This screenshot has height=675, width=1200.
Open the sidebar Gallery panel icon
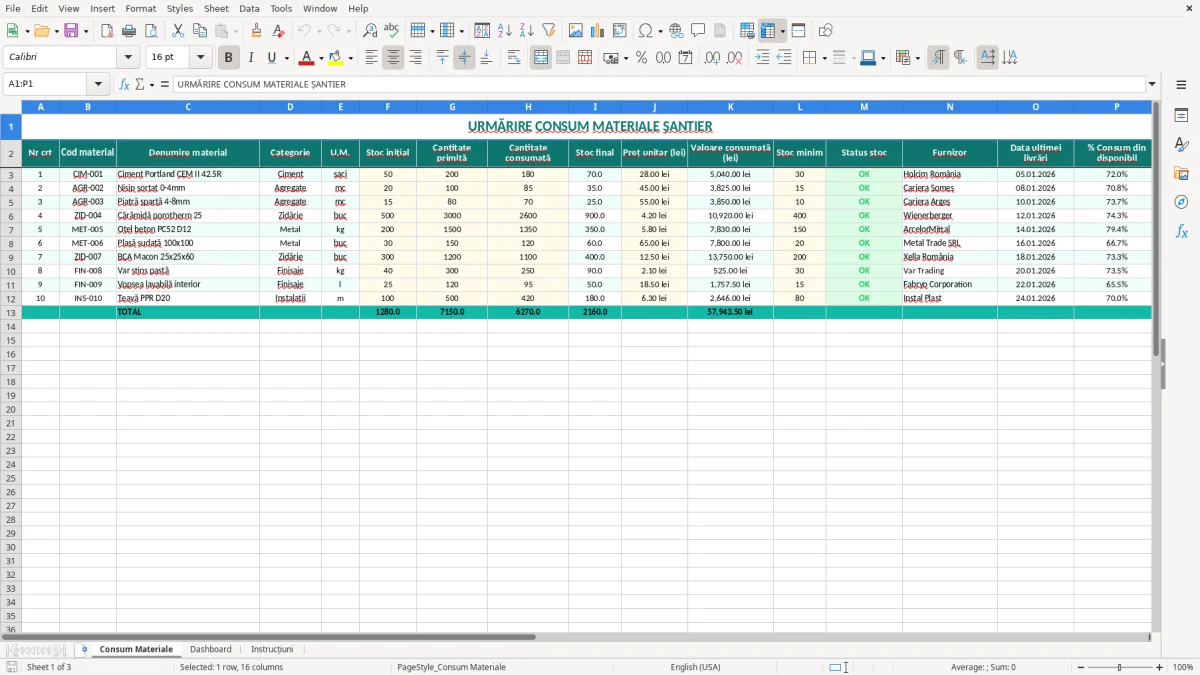[1181, 174]
